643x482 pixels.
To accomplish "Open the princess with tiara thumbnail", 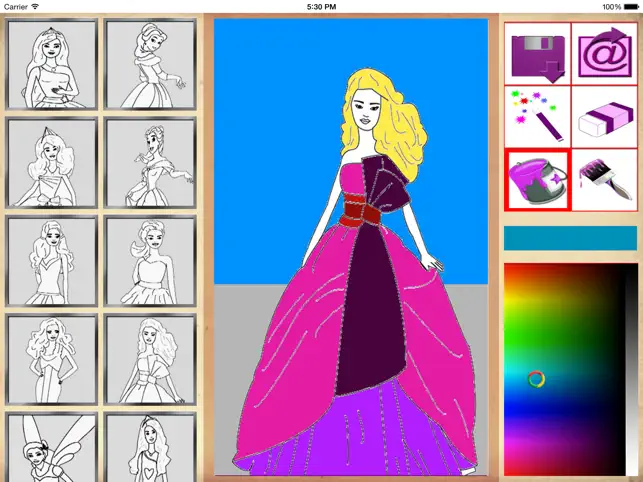I will point(52,64).
